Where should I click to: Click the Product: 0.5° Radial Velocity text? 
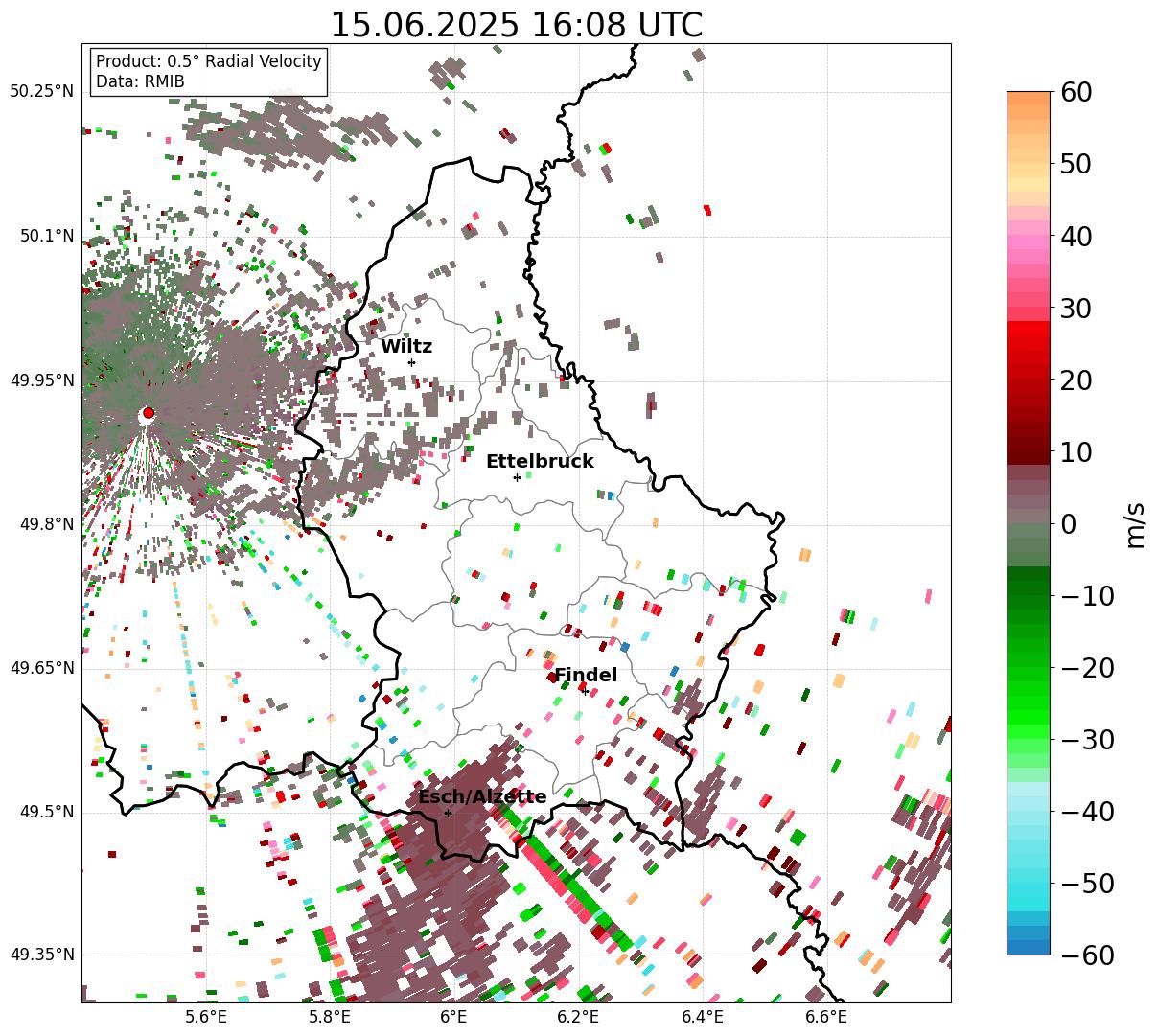pos(209,61)
